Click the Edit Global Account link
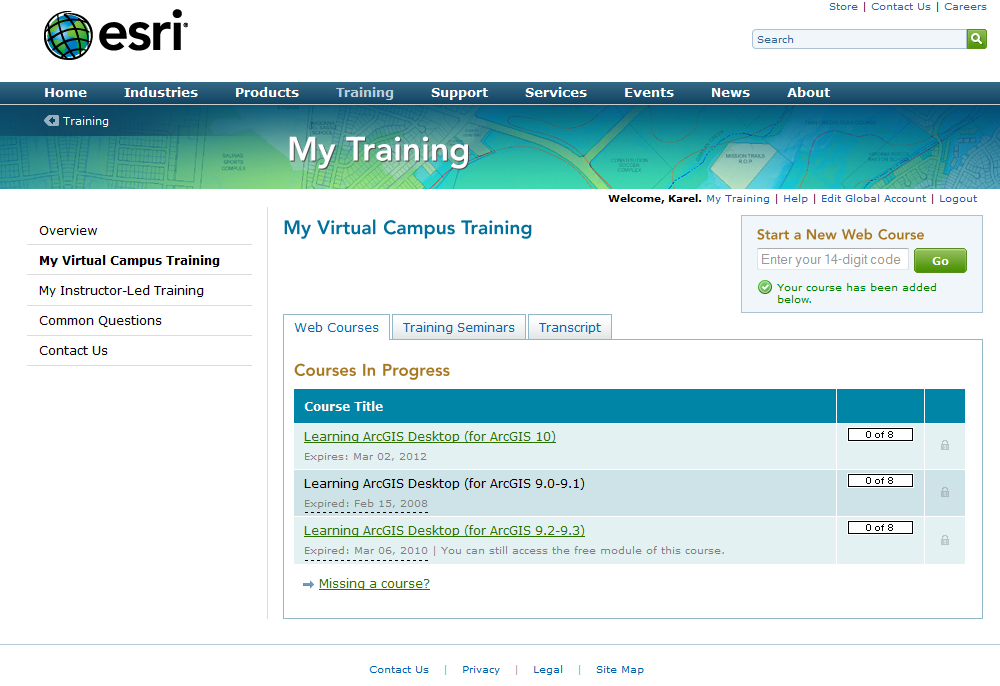Viewport: 1000px width, 686px height. tap(873, 198)
